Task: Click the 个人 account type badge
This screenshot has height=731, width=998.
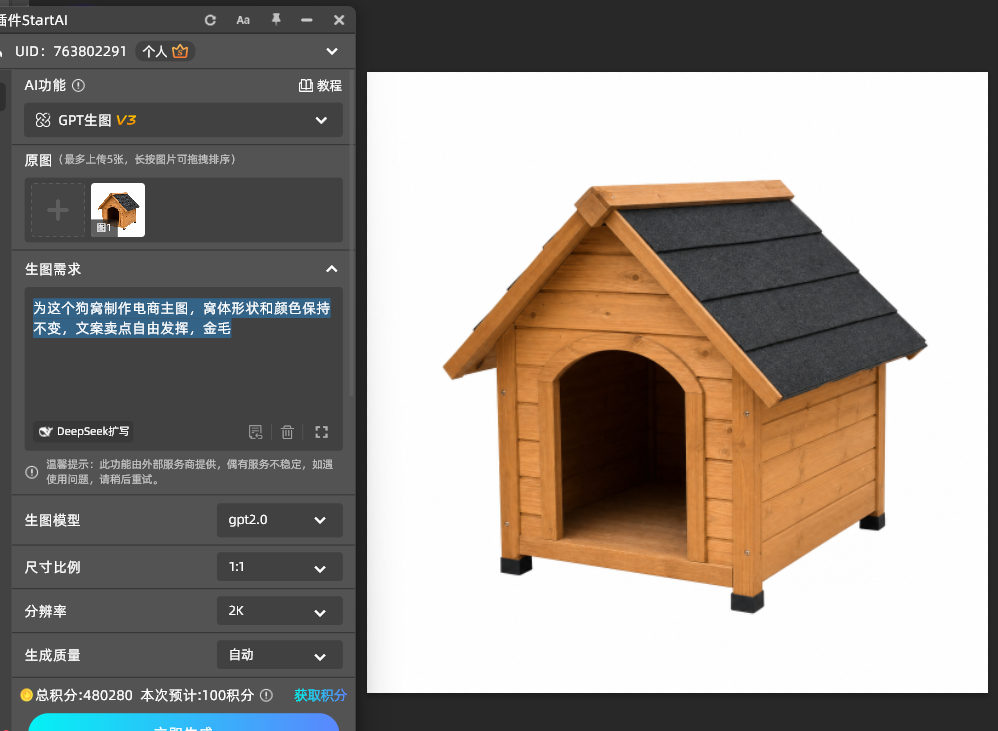Action: pyautogui.click(x=165, y=51)
